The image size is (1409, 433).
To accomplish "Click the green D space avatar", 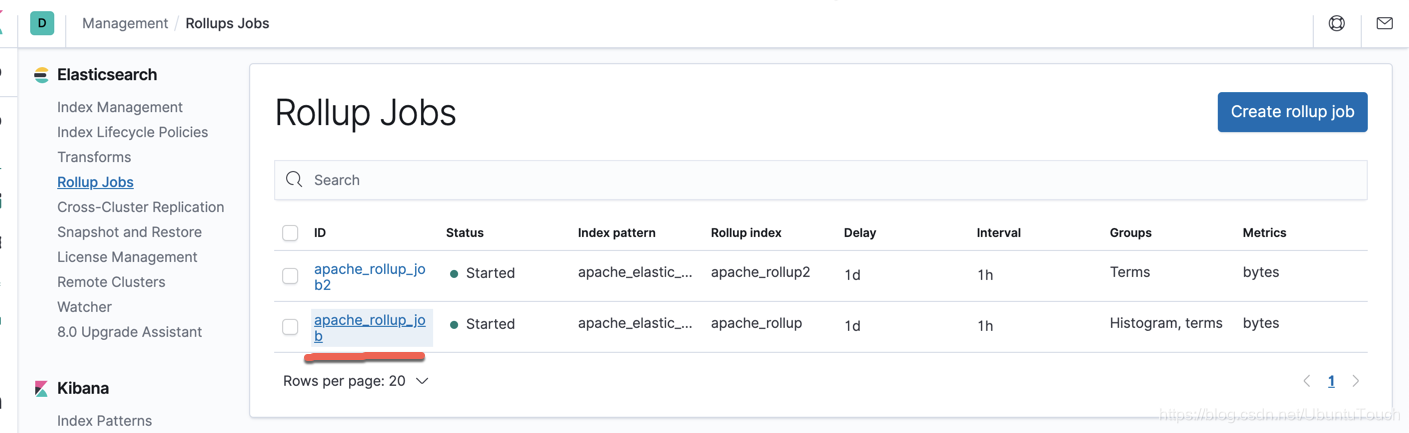I will point(42,23).
